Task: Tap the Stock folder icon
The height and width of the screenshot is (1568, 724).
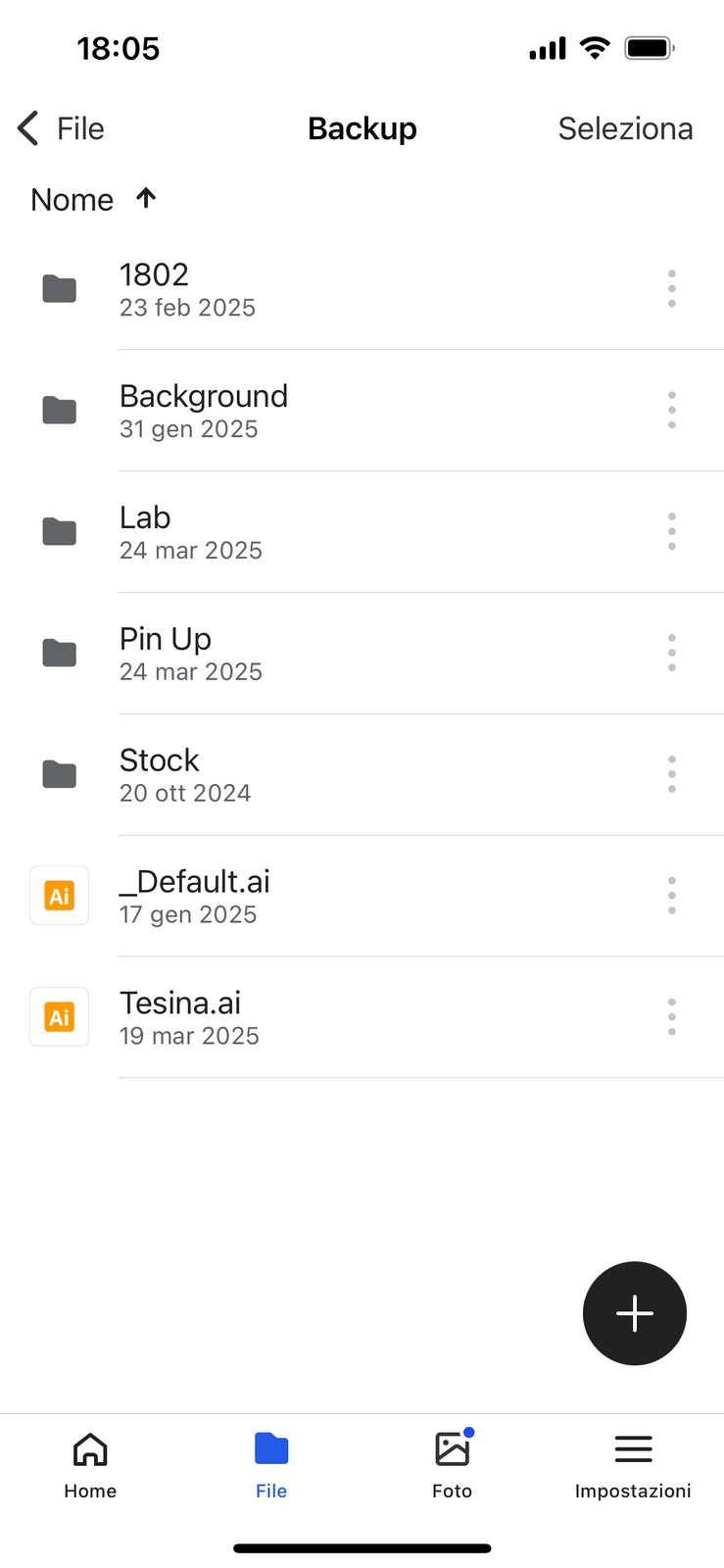Action: [60, 774]
